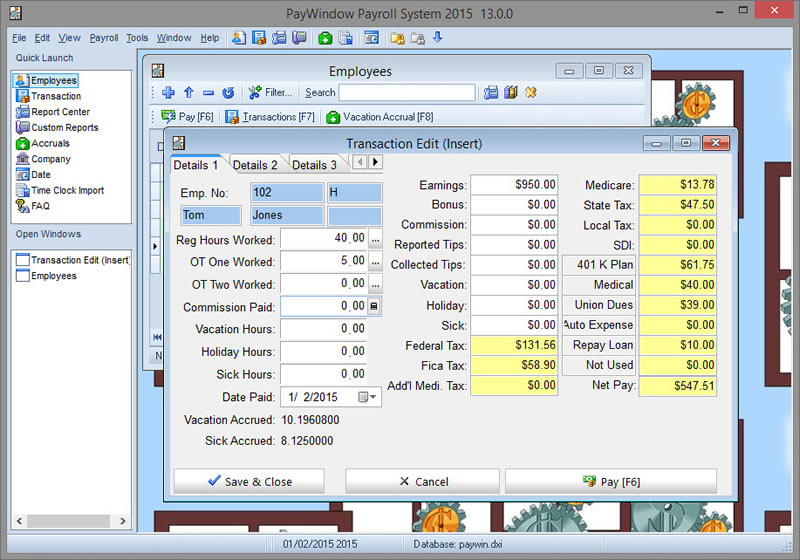Open the Edit menu
Viewport: 800px width, 560px height.
click(42, 38)
